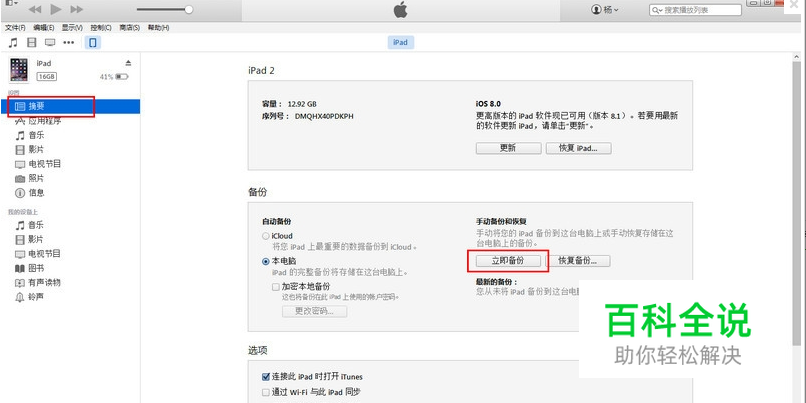Open the account dropdown 杨
806x403 pixels.
[606, 10]
